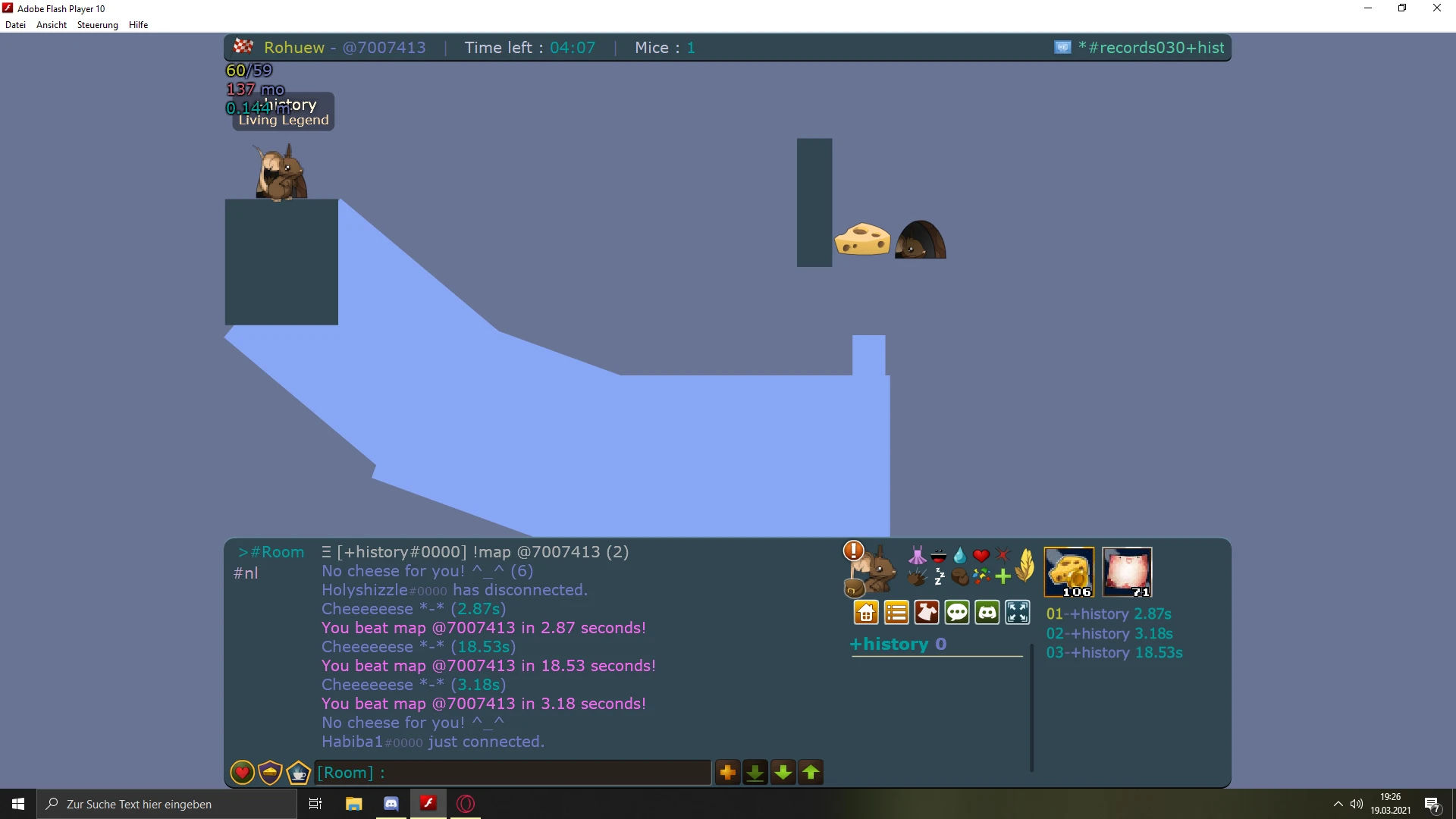This screenshot has width=1456, height=819.
Task: Click record entry 03-+history 18.53s
Action: point(1115,652)
